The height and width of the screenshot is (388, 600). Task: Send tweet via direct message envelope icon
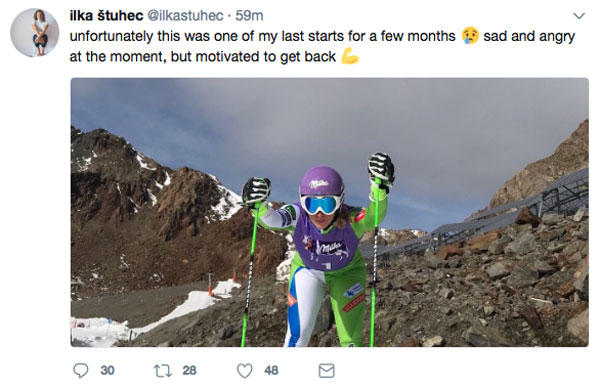[326, 370]
